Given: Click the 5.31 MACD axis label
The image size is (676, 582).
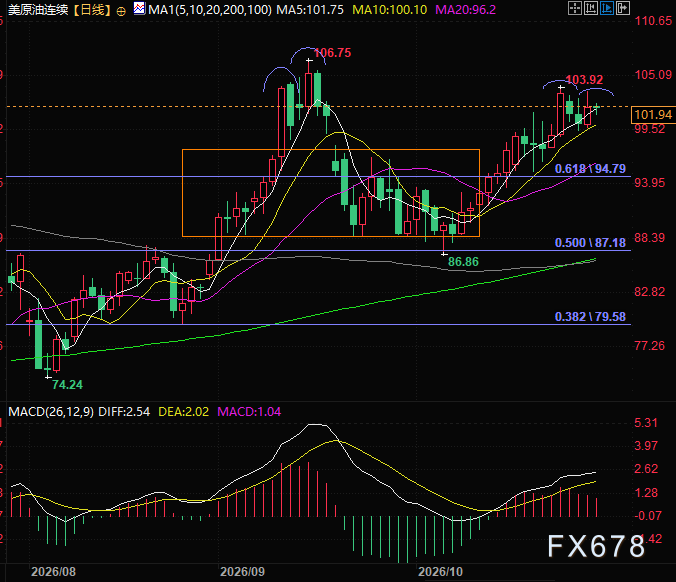Looking at the screenshot, I should click(x=646, y=423).
